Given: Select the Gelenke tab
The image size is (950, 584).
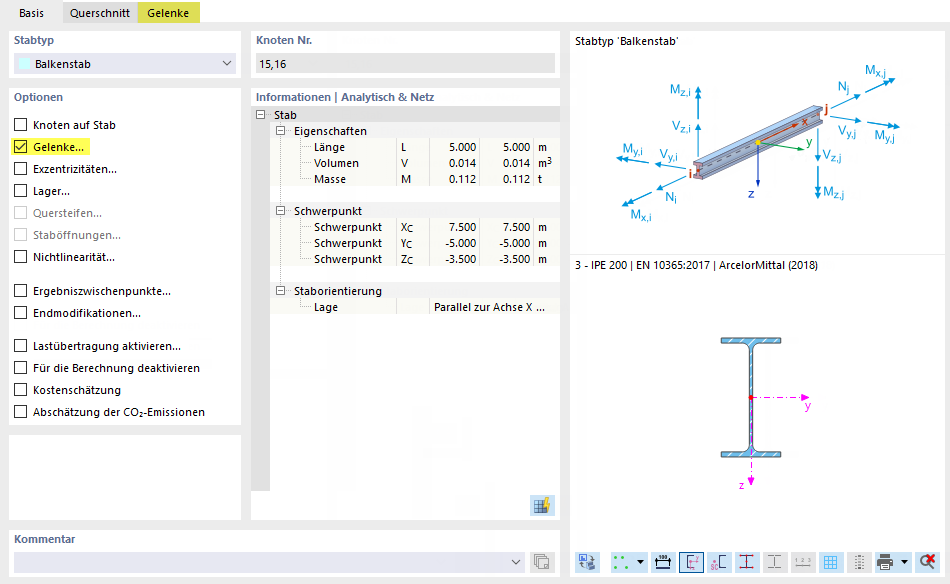Looking at the screenshot, I should coord(168,13).
